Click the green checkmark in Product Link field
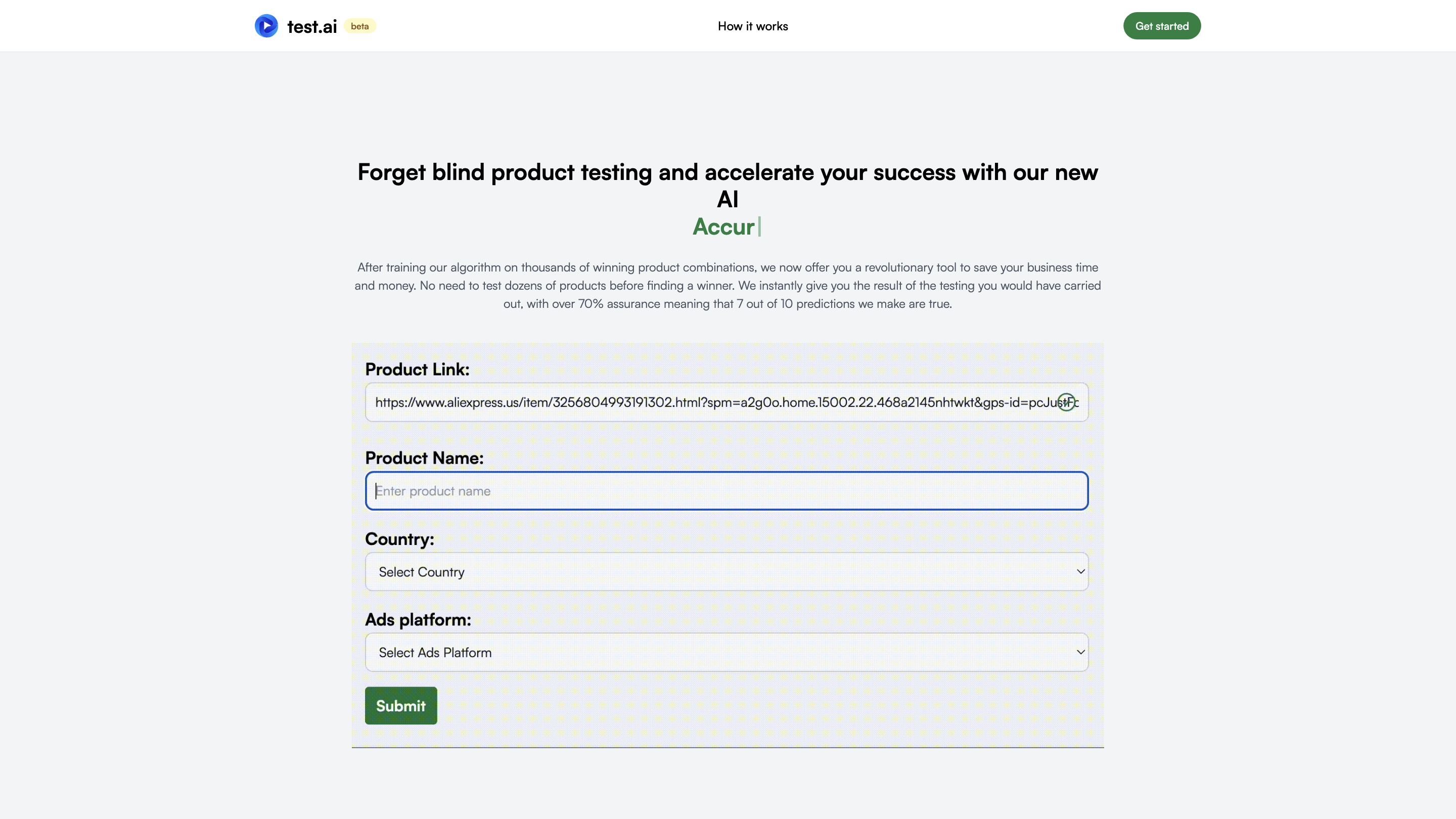 [x=1067, y=402]
